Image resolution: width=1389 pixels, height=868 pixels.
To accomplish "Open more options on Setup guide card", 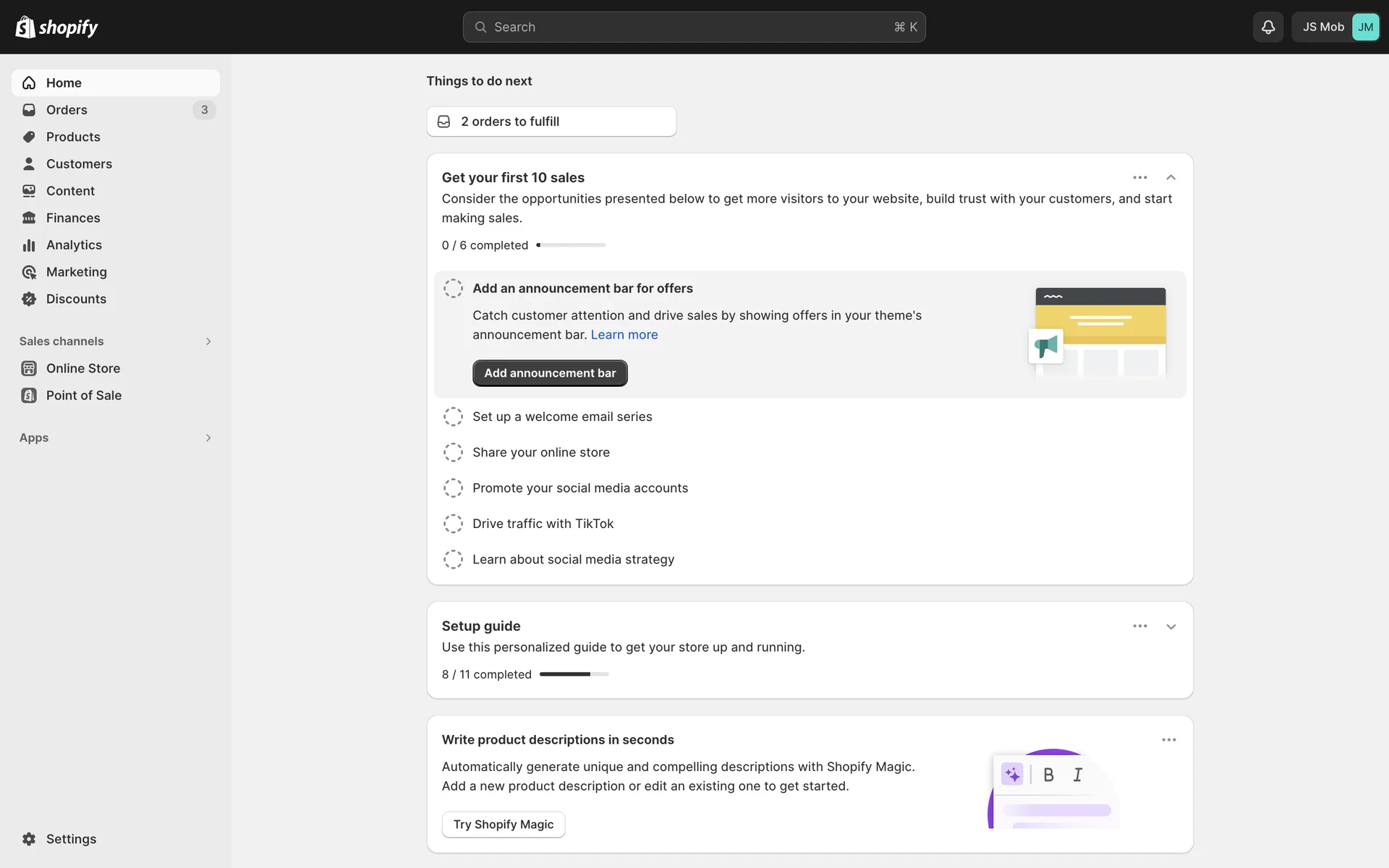I will point(1139,626).
